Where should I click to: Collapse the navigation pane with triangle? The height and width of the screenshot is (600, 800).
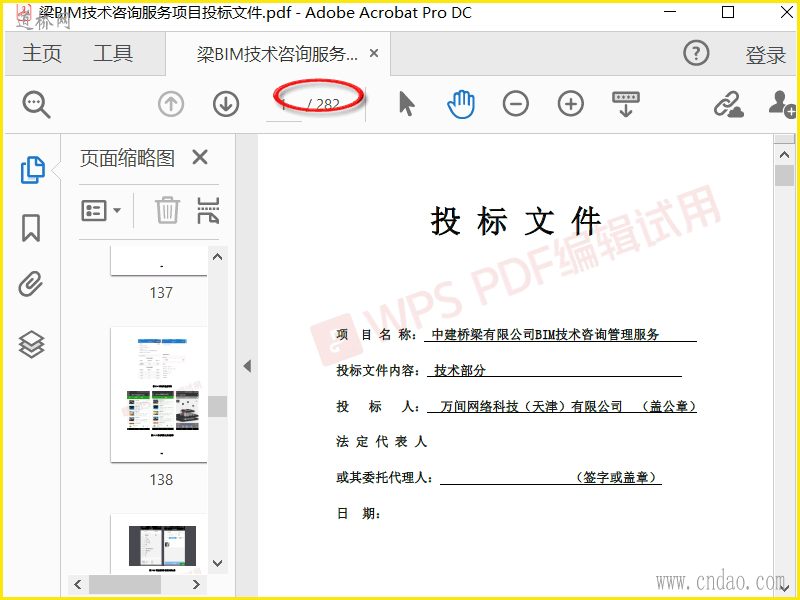pos(247,366)
